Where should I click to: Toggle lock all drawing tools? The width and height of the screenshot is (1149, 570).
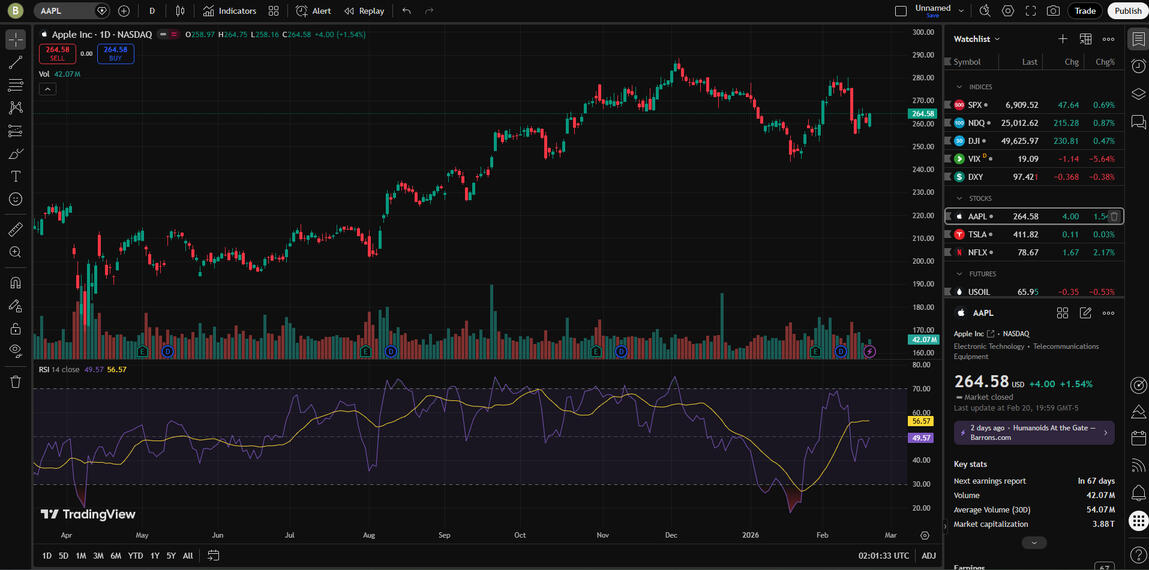click(15, 328)
